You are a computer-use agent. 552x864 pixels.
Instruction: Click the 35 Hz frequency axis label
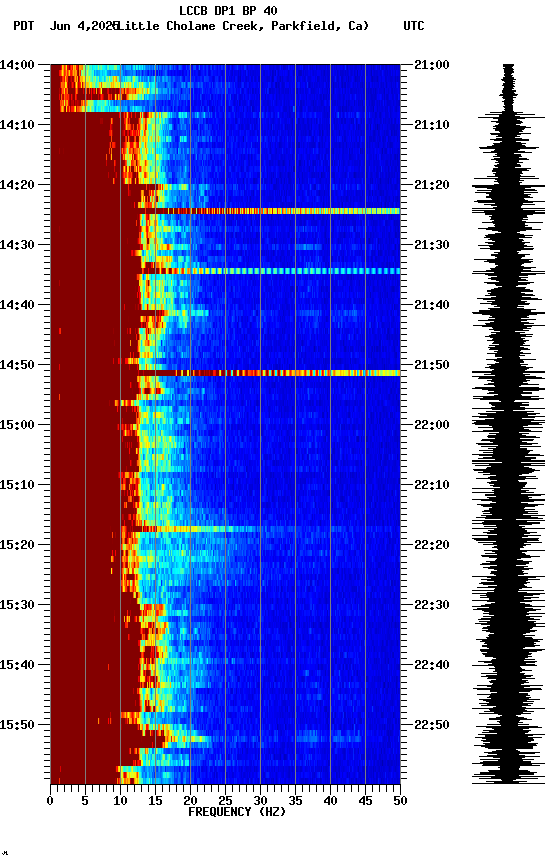click(295, 802)
